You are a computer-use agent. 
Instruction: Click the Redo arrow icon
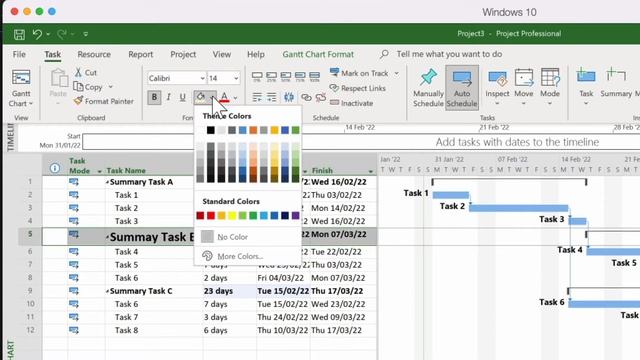[62, 34]
